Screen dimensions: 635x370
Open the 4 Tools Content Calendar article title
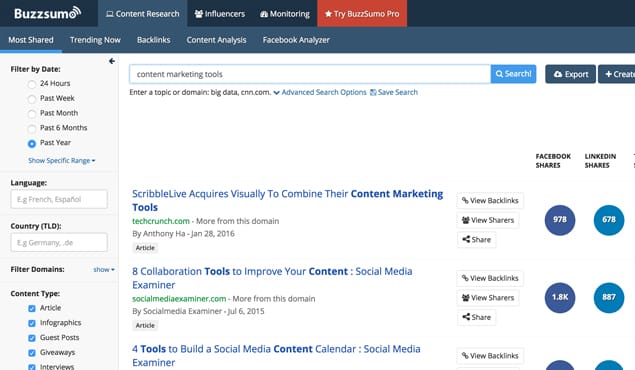276,355
